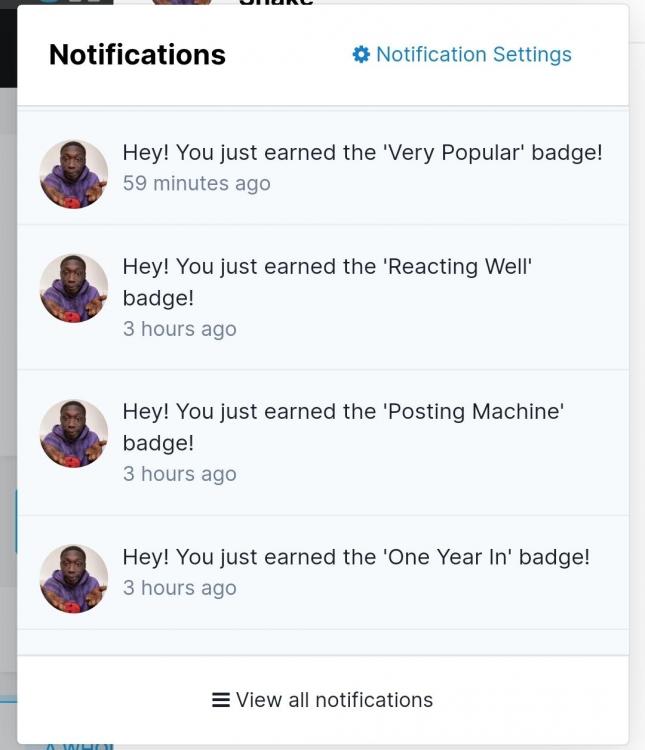This screenshot has height=750, width=645.
Task: Open the 'Posting Machine' badge notification text
Action: point(343,412)
